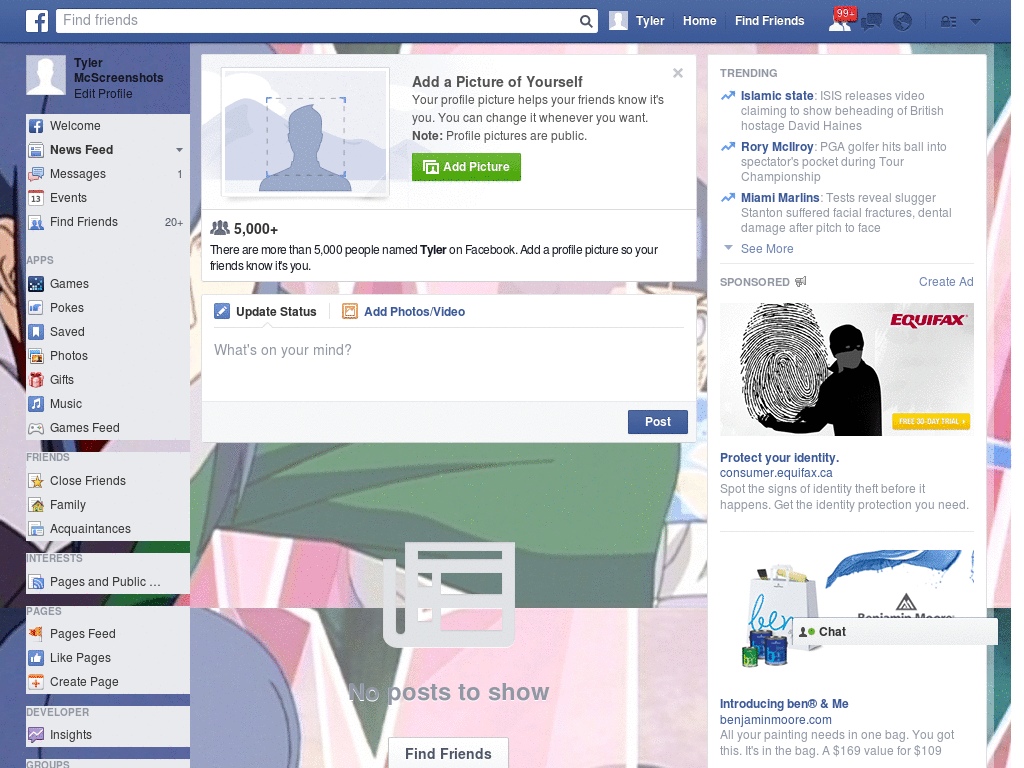Click the Events calendar icon
1024x768 pixels.
point(36,198)
